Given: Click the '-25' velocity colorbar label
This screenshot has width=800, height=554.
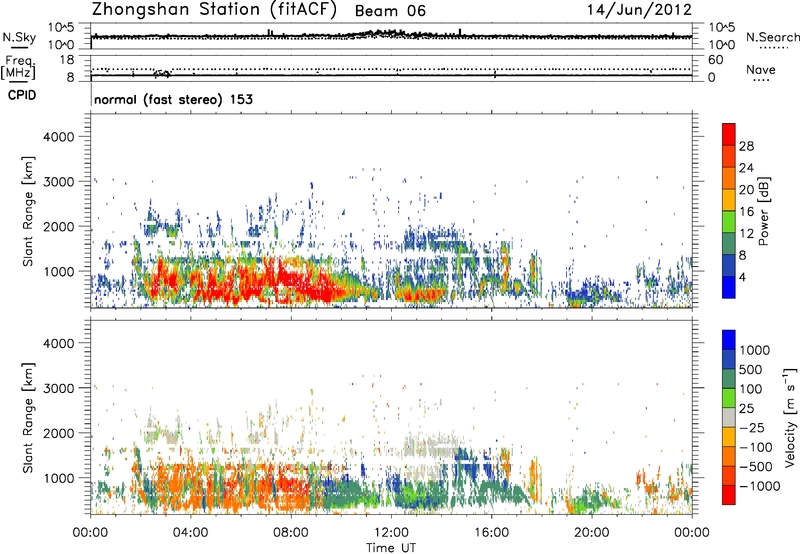Looking at the screenshot, I should 752,428.
